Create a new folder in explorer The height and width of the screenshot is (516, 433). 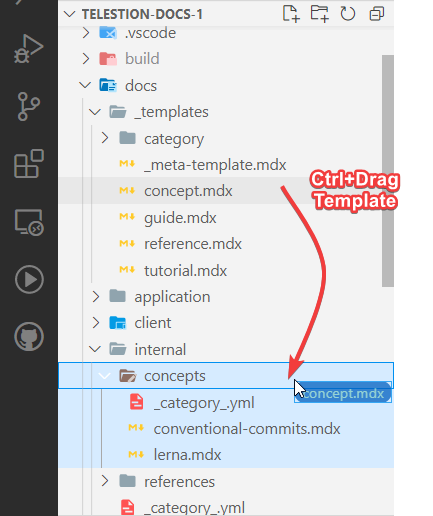[x=320, y=14]
